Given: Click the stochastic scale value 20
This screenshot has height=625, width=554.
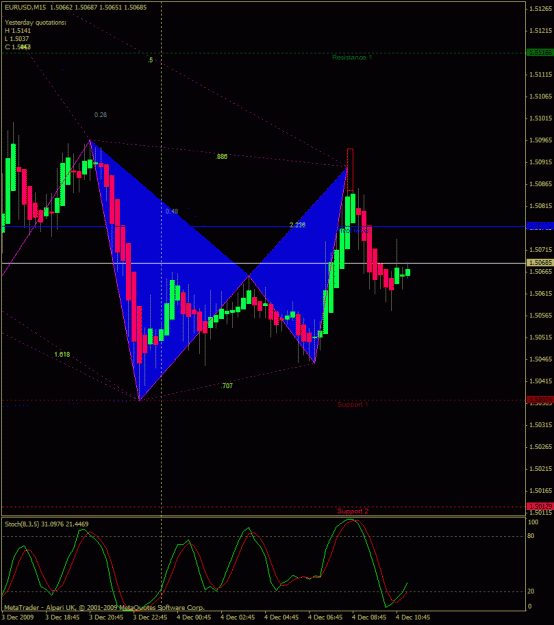Looking at the screenshot, I should click(531, 592).
